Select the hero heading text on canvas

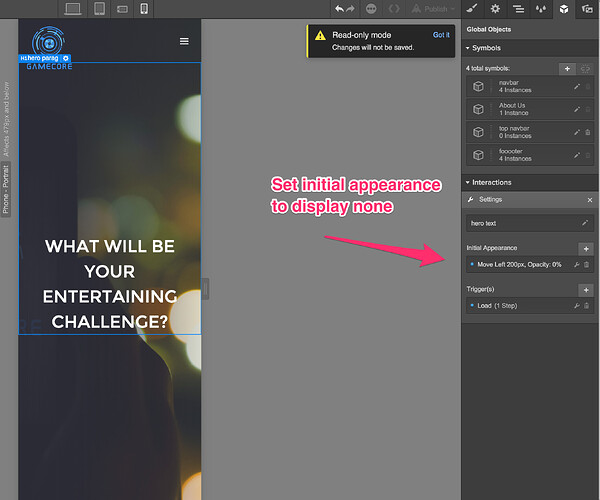click(110, 284)
